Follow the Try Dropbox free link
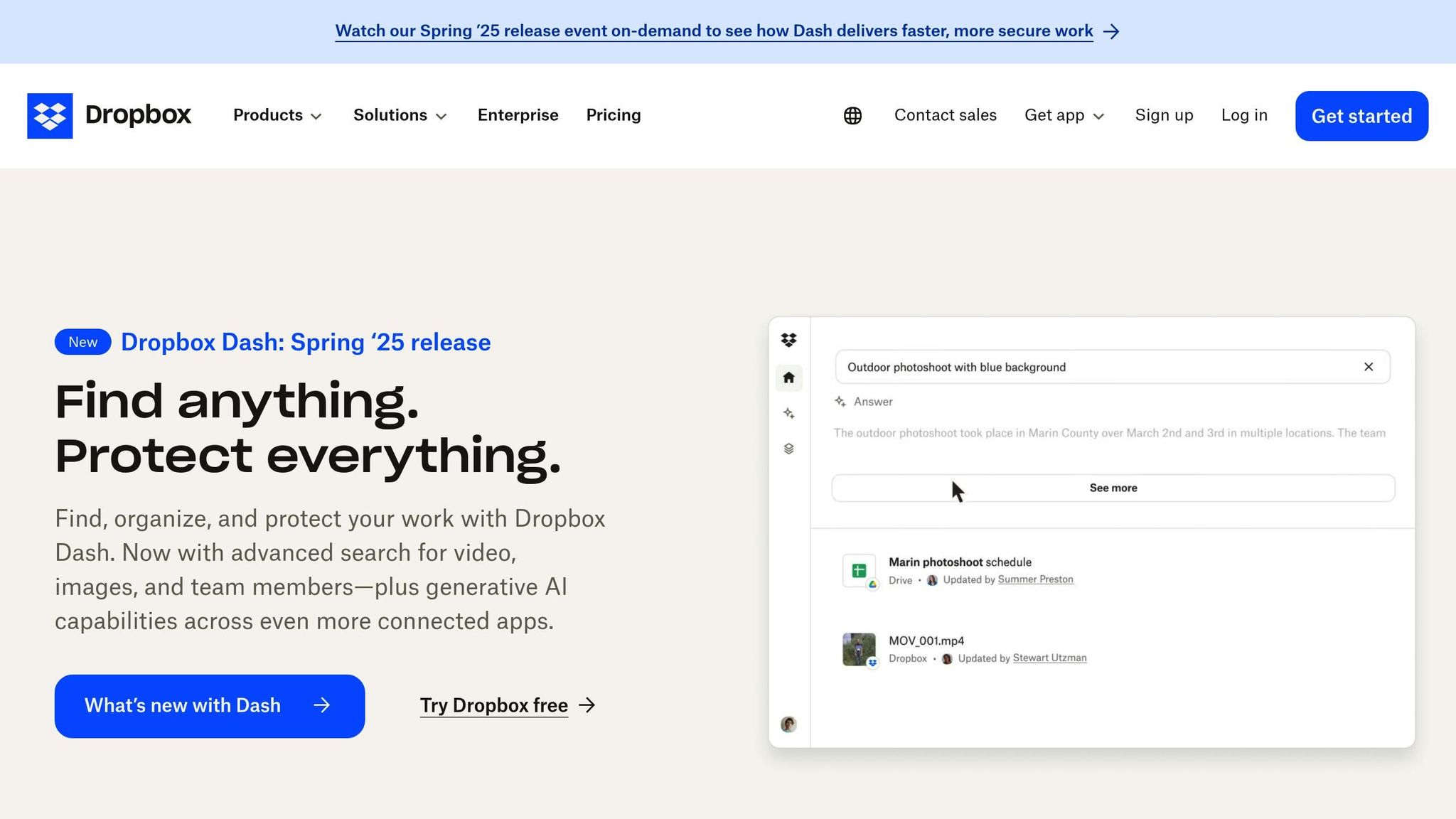This screenshot has width=1456, height=819. pyautogui.click(x=493, y=705)
